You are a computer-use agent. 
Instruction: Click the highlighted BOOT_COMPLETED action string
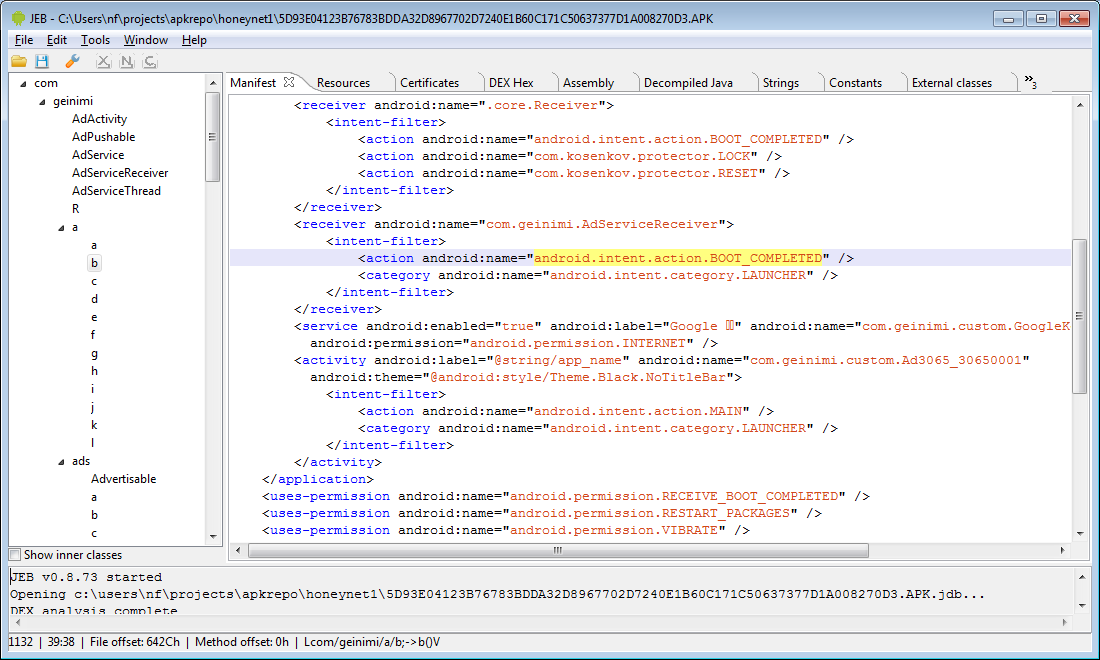click(677, 258)
